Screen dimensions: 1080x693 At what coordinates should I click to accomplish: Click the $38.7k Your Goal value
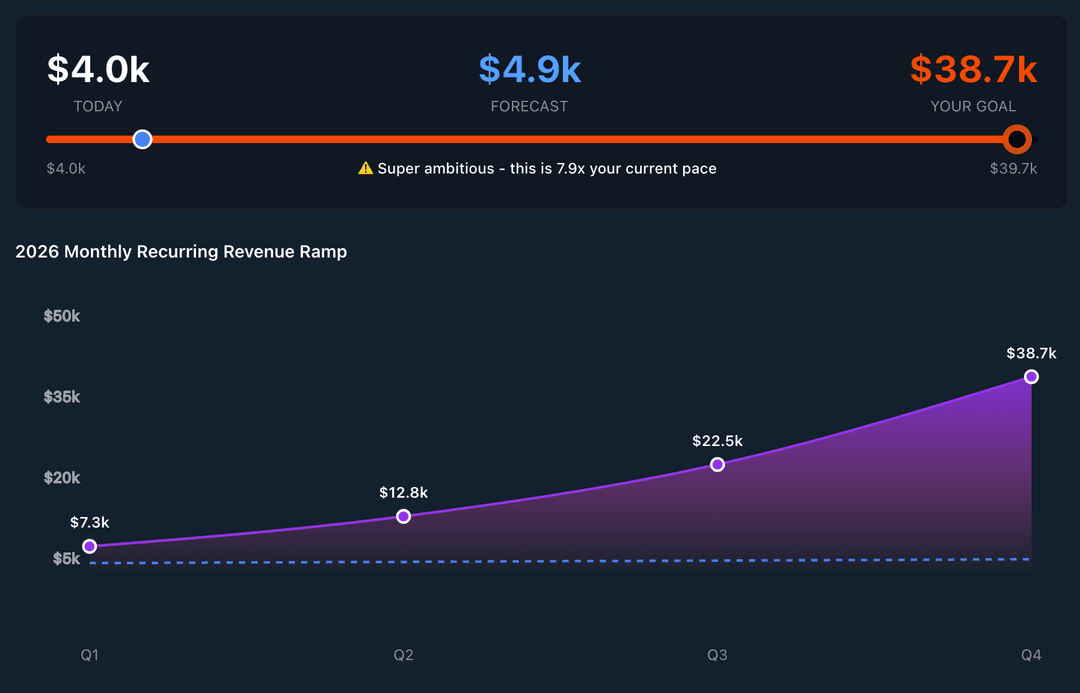point(973,70)
